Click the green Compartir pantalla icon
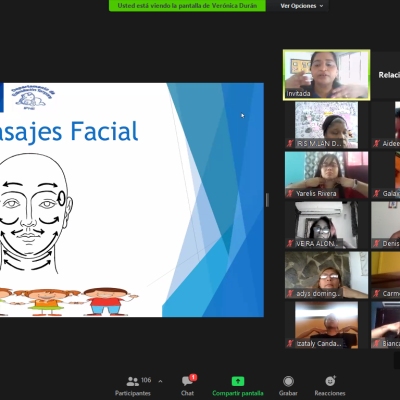 click(238, 381)
